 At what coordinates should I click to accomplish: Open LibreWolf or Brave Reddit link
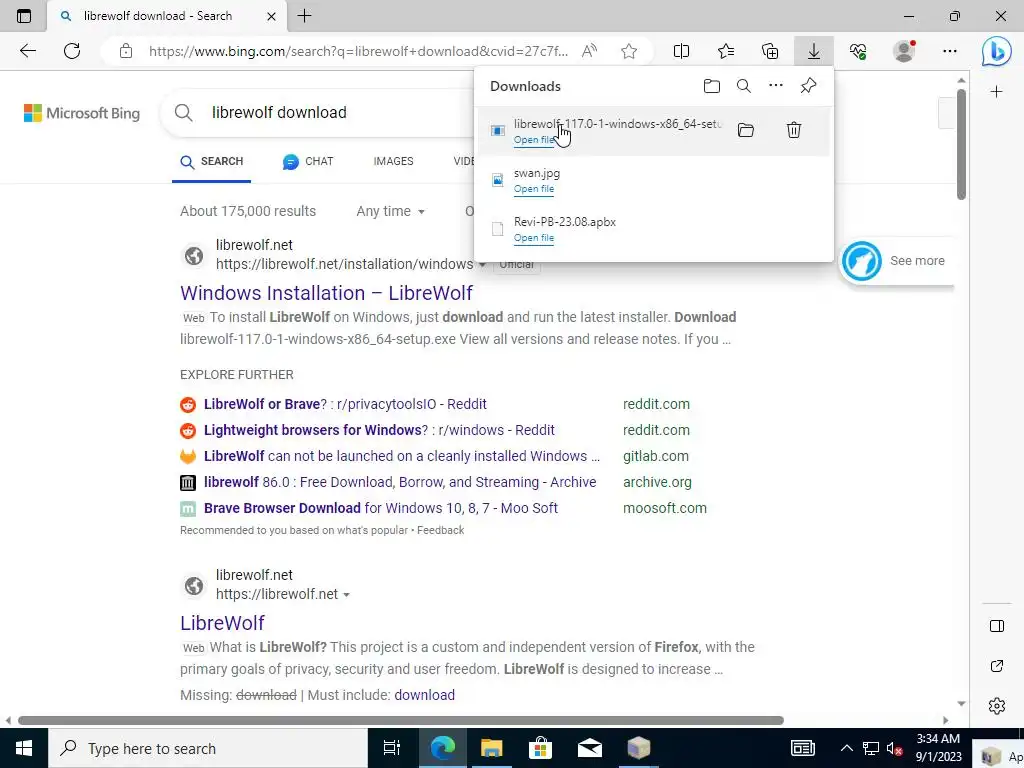click(x=345, y=404)
